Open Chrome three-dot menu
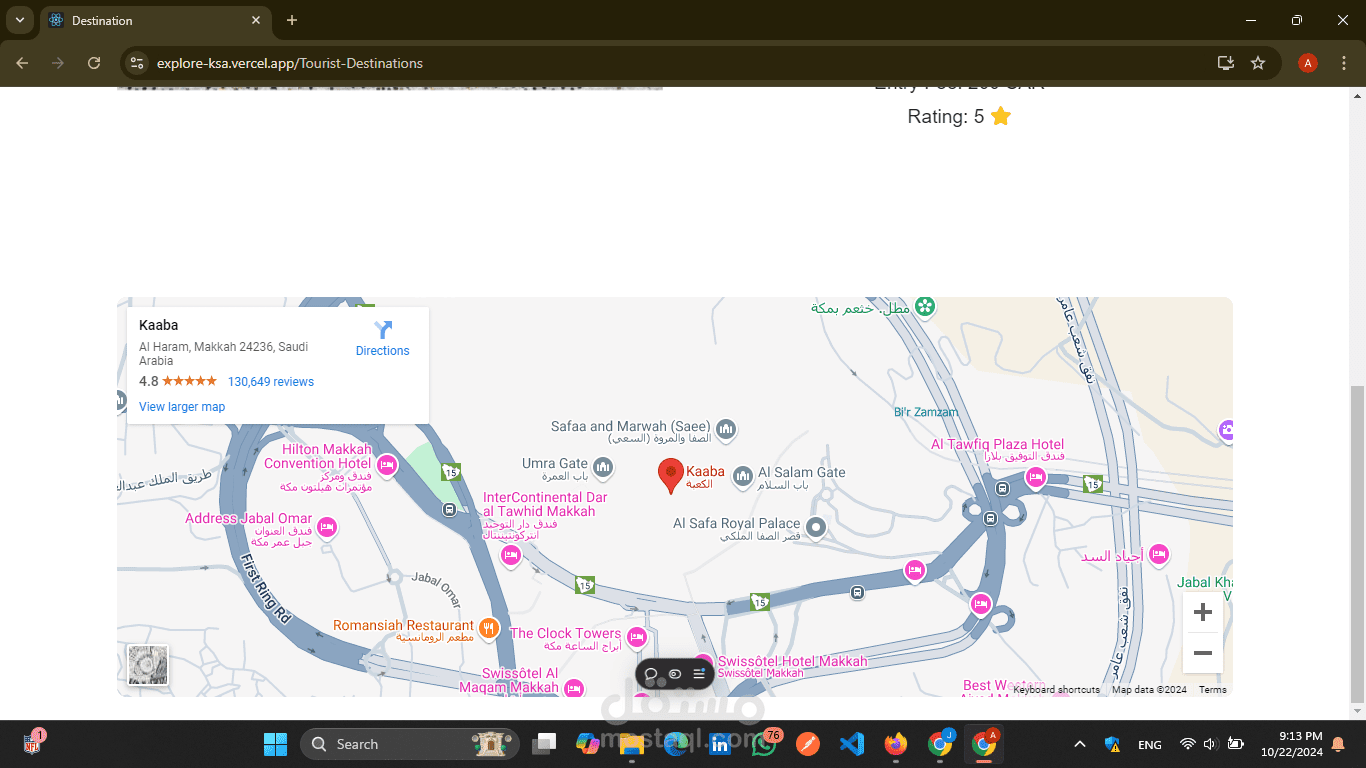1366x768 pixels. tap(1343, 63)
